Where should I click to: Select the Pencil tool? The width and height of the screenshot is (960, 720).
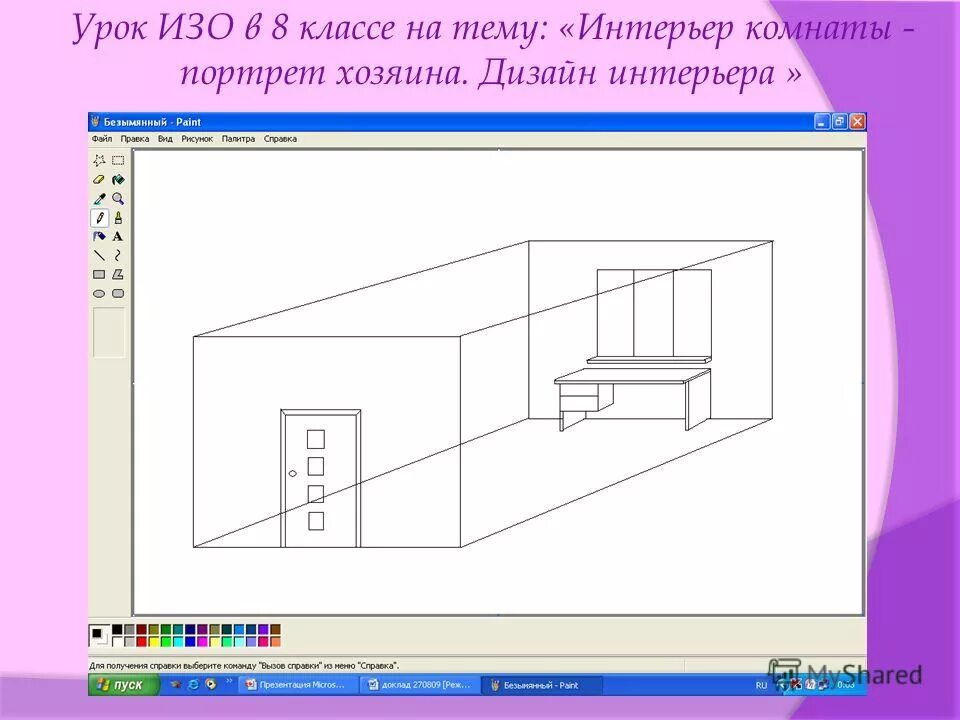tap(99, 217)
